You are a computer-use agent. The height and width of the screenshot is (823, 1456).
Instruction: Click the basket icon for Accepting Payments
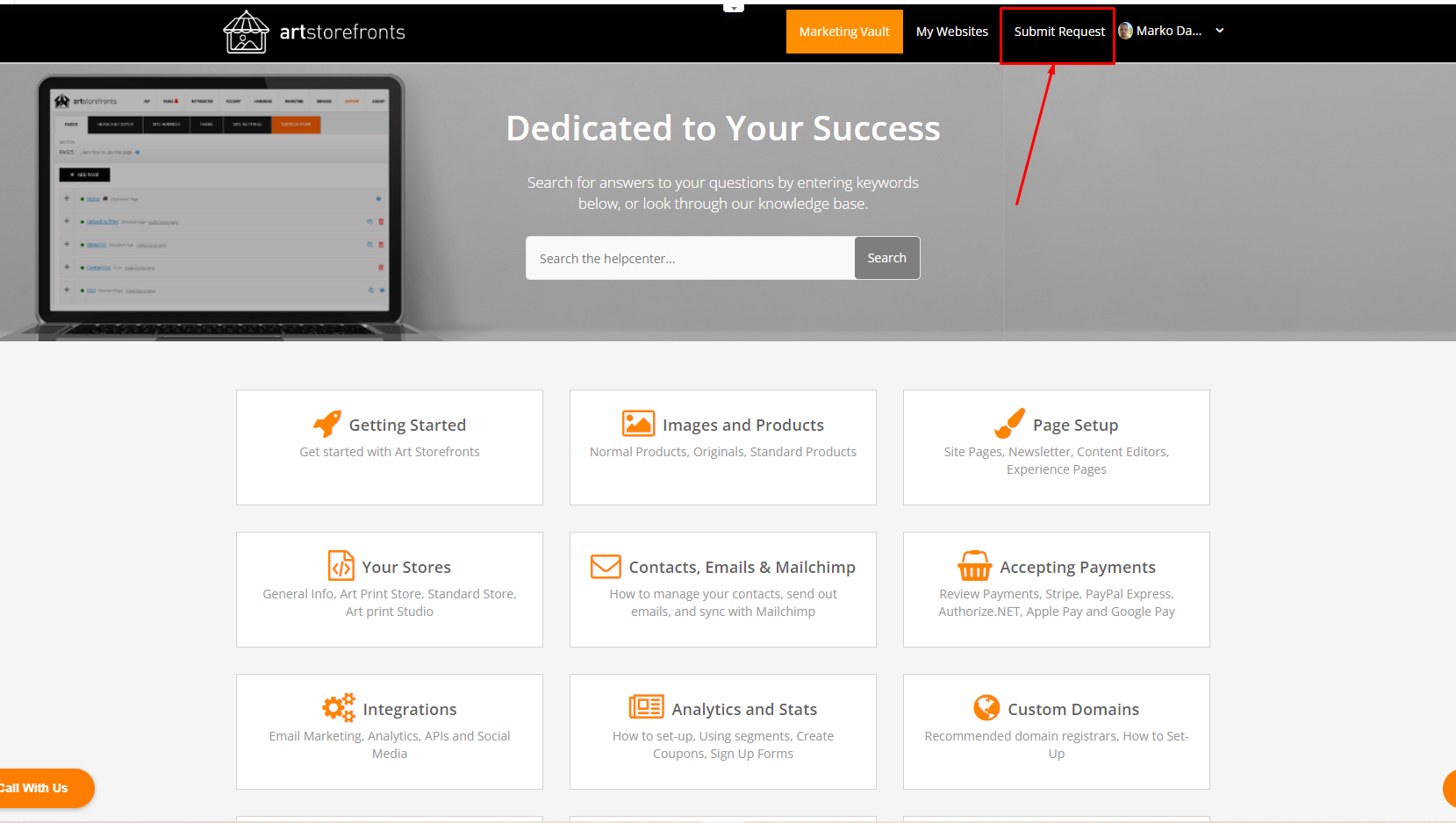[x=974, y=566]
